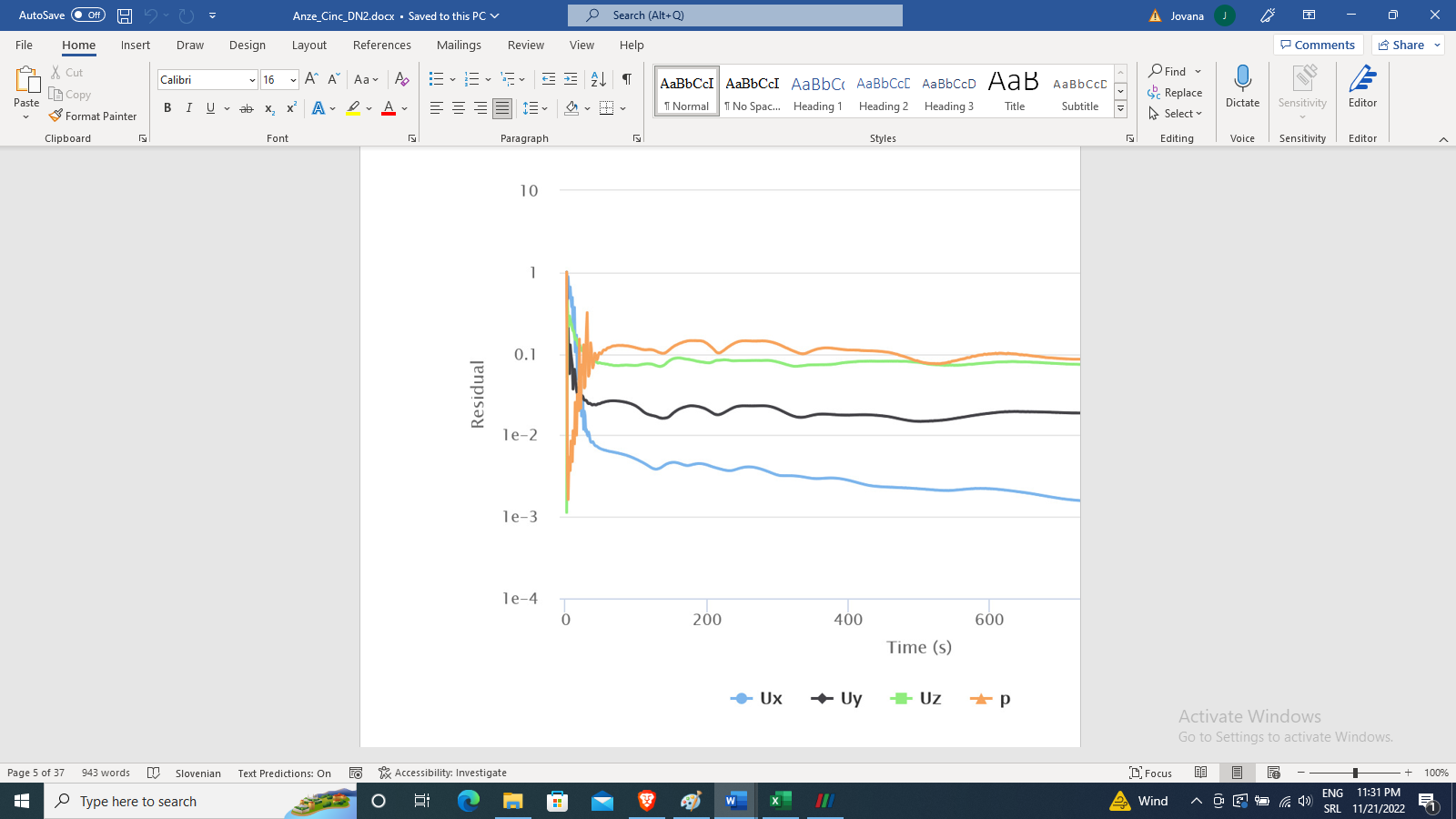The image size is (1456, 819).
Task: Click the Clear All Formatting icon
Action: pyautogui.click(x=401, y=79)
